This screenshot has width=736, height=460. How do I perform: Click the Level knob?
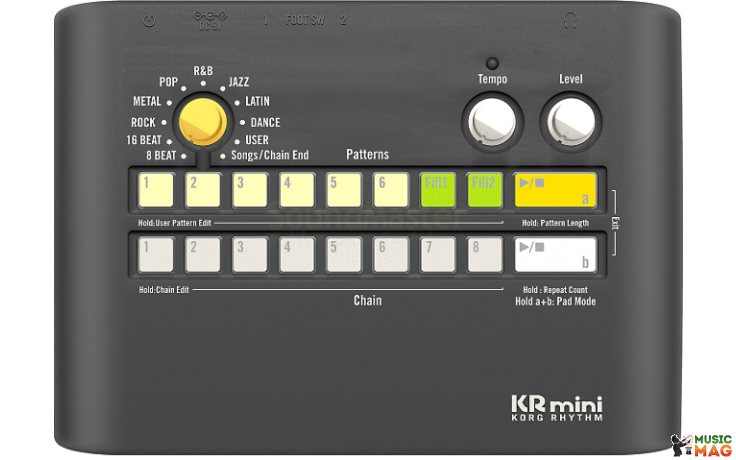571,122
